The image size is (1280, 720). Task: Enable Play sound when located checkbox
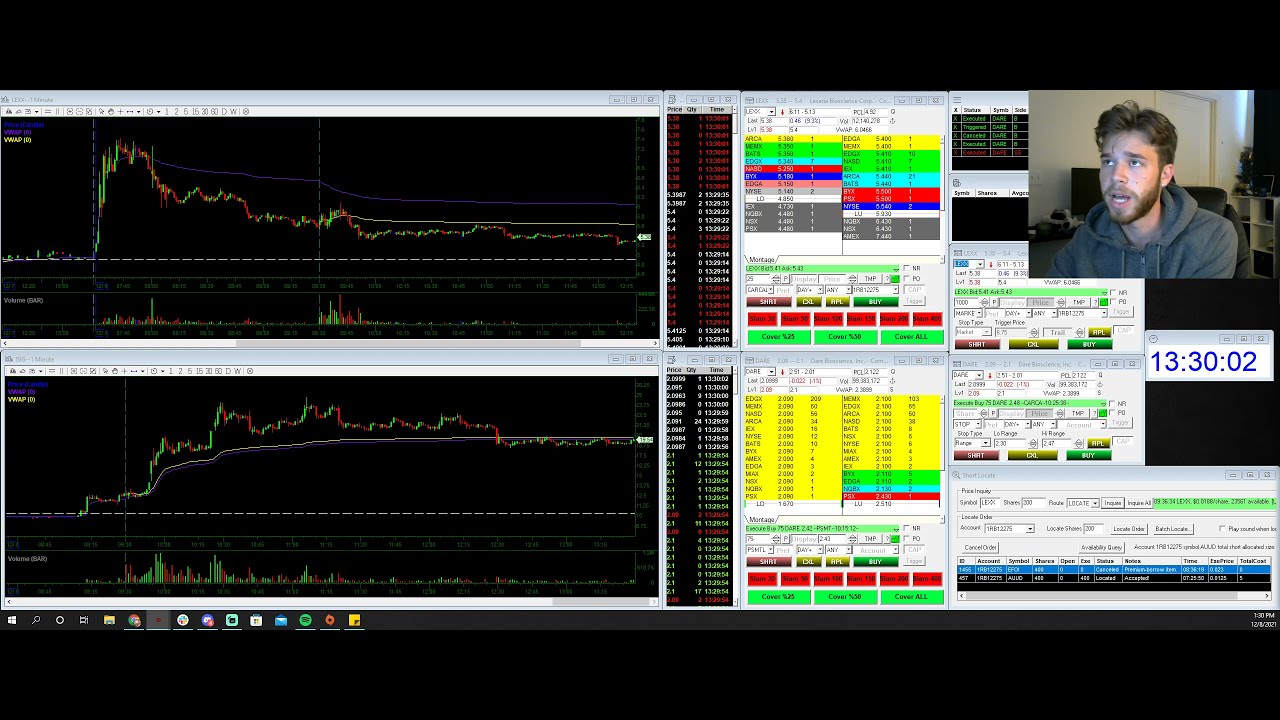[1222, 528]
